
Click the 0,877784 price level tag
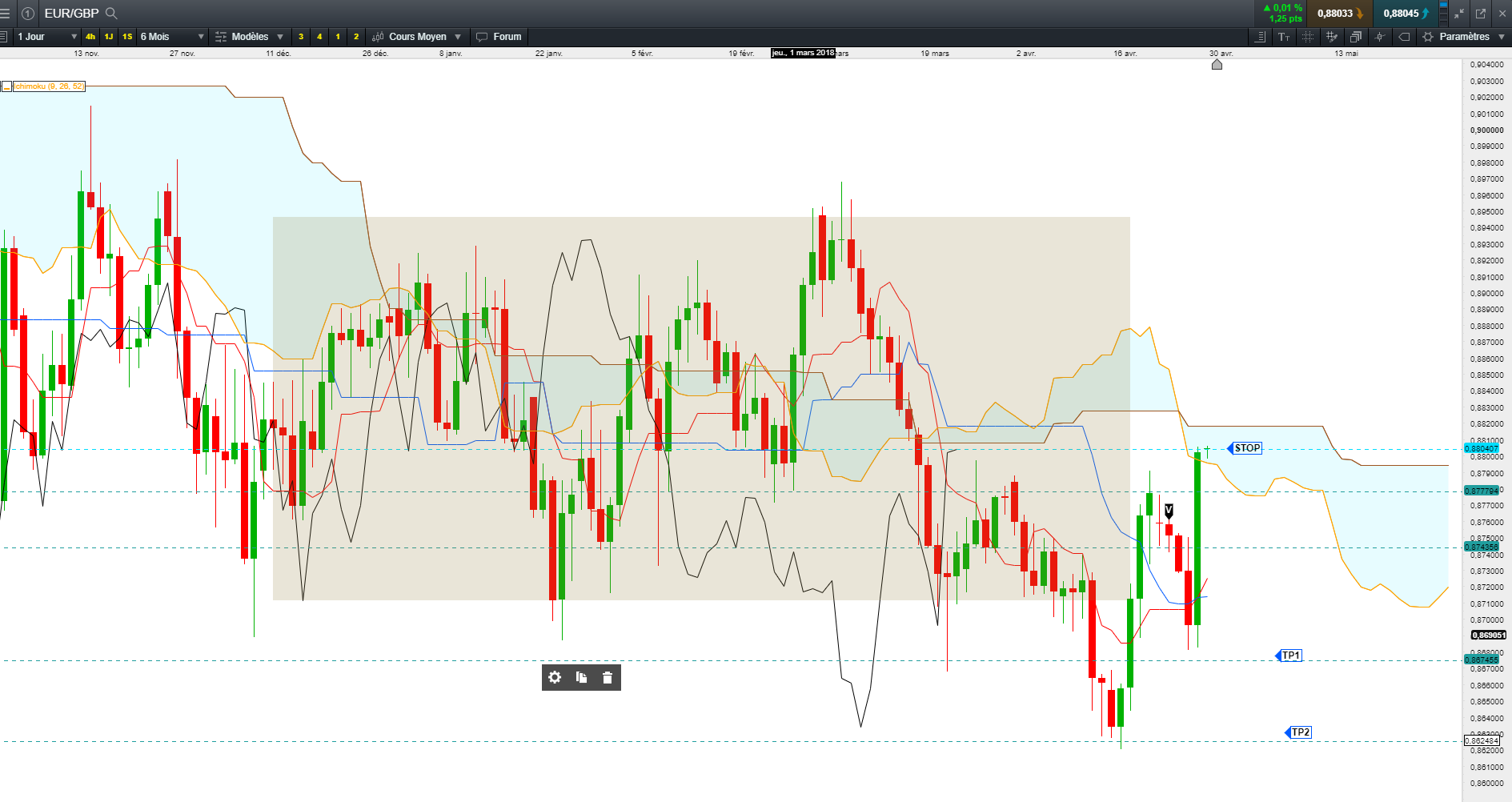[x=1481, y=491]
